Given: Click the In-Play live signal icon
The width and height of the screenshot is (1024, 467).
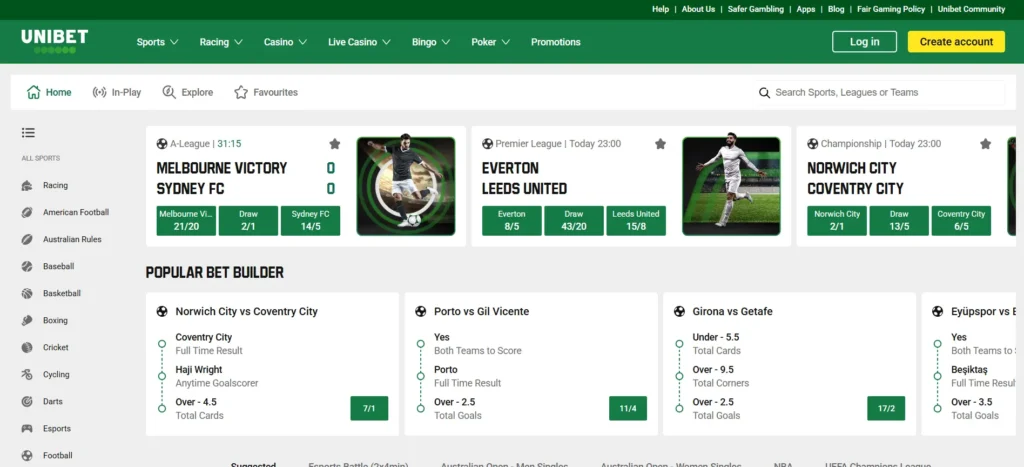Looking at the screenshot, I should click(x=99, y=93).
